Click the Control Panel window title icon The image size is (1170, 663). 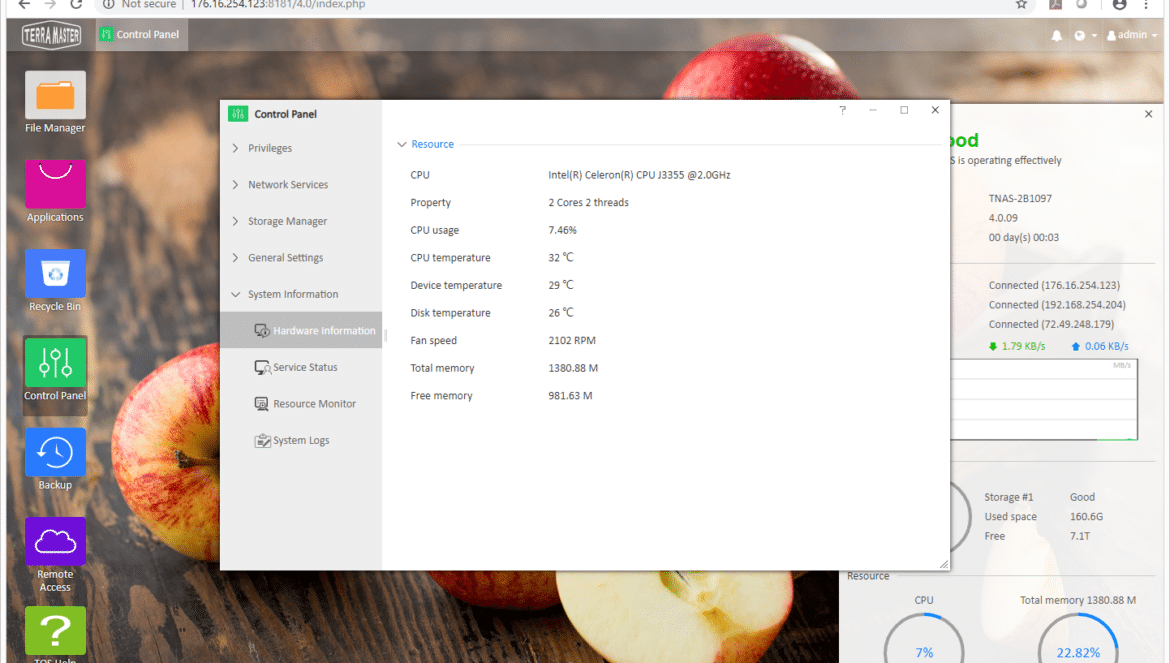[x=238, y=114]
